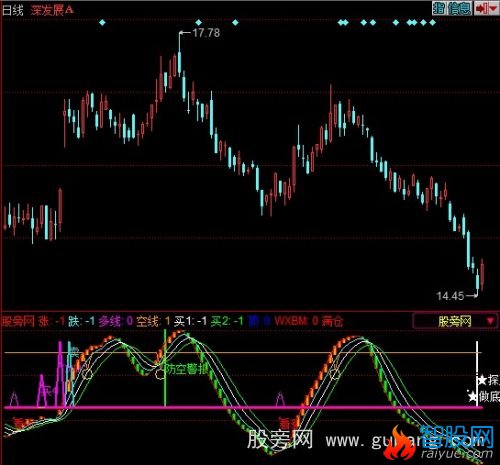Open the 股旁网 indicator selector dropdown
The image size is (500, 465).
[x=455, y=322]
